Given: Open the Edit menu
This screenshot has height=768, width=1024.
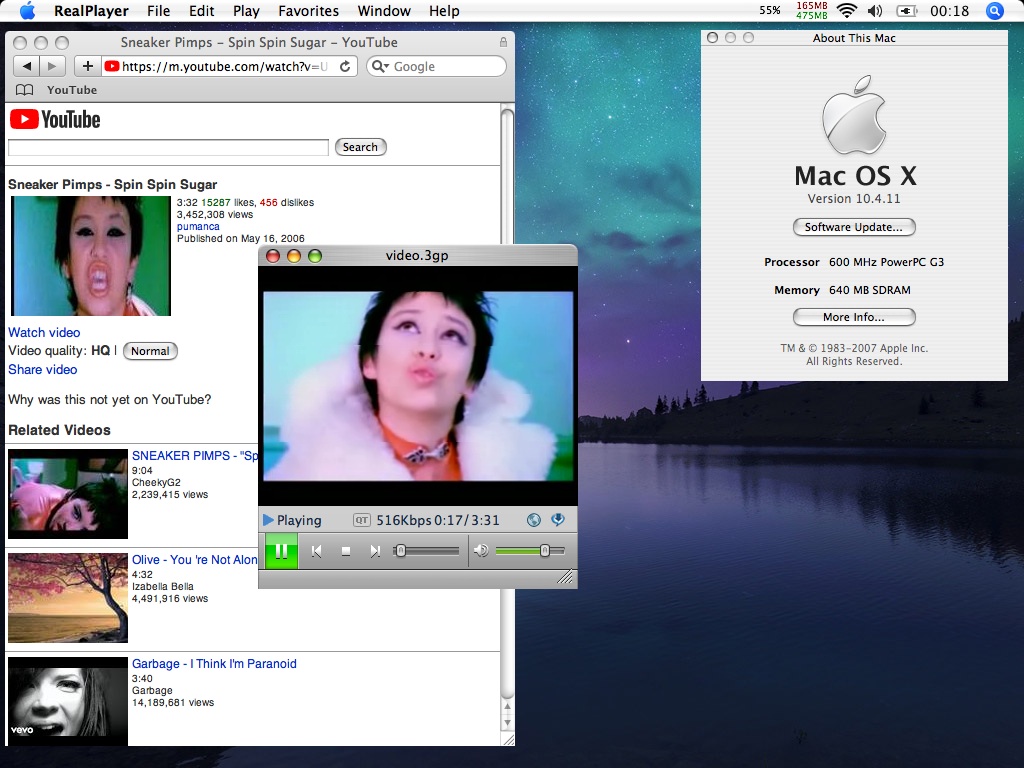Looking at the screenshot, I should 202,11.
